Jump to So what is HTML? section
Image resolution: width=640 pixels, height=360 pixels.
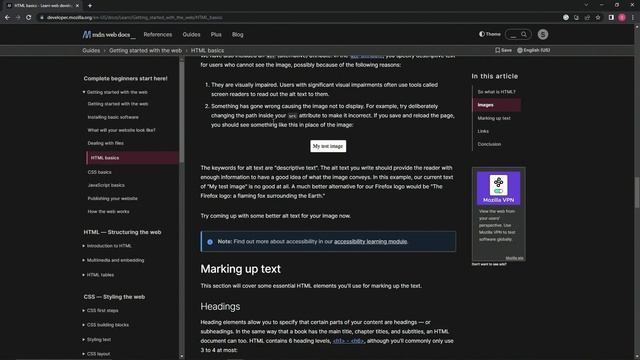[496, 92]
